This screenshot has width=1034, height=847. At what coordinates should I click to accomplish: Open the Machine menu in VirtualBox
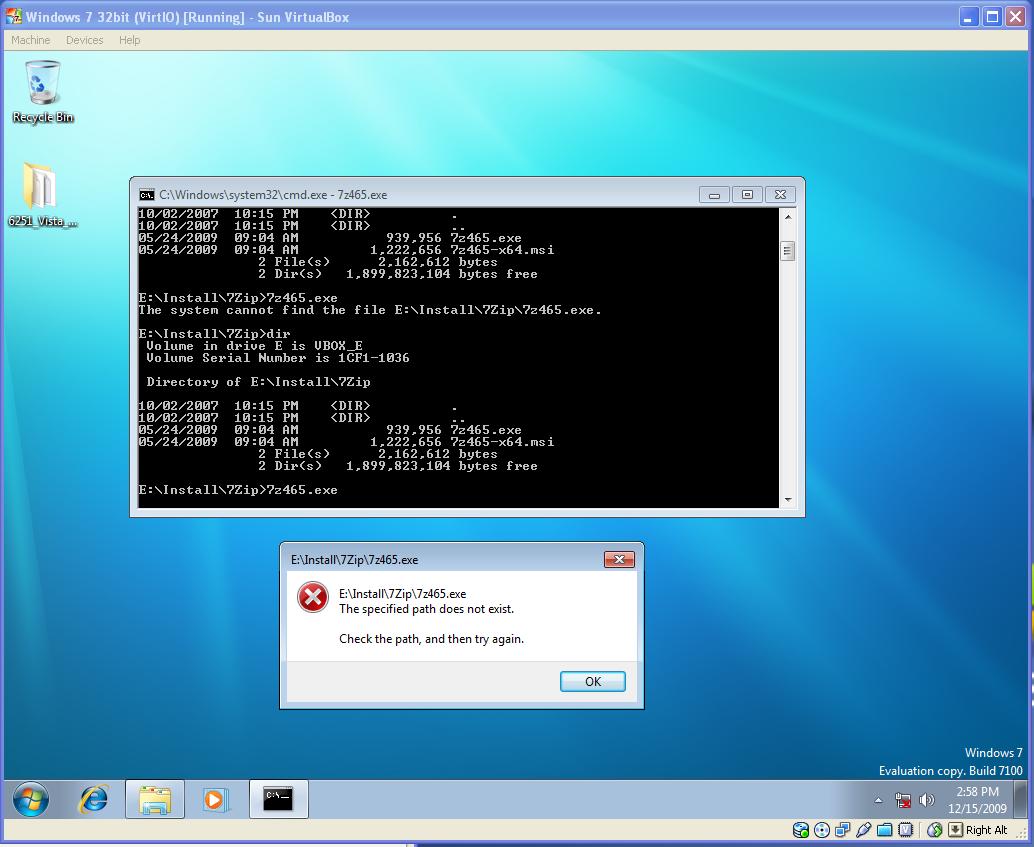(x=30, y=40)
